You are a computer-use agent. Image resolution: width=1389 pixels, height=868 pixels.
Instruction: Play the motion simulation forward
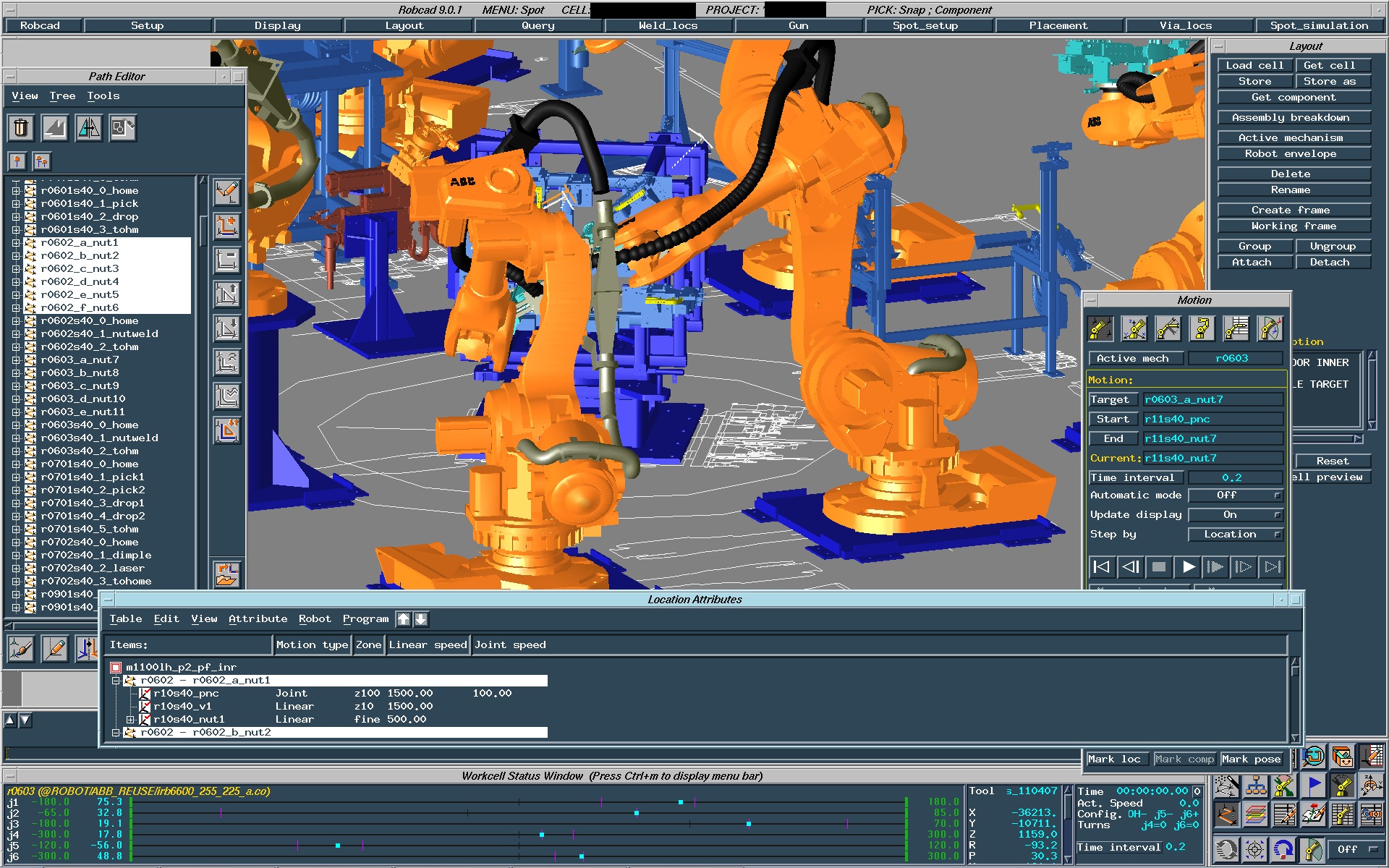click(x=1188, y=567)
